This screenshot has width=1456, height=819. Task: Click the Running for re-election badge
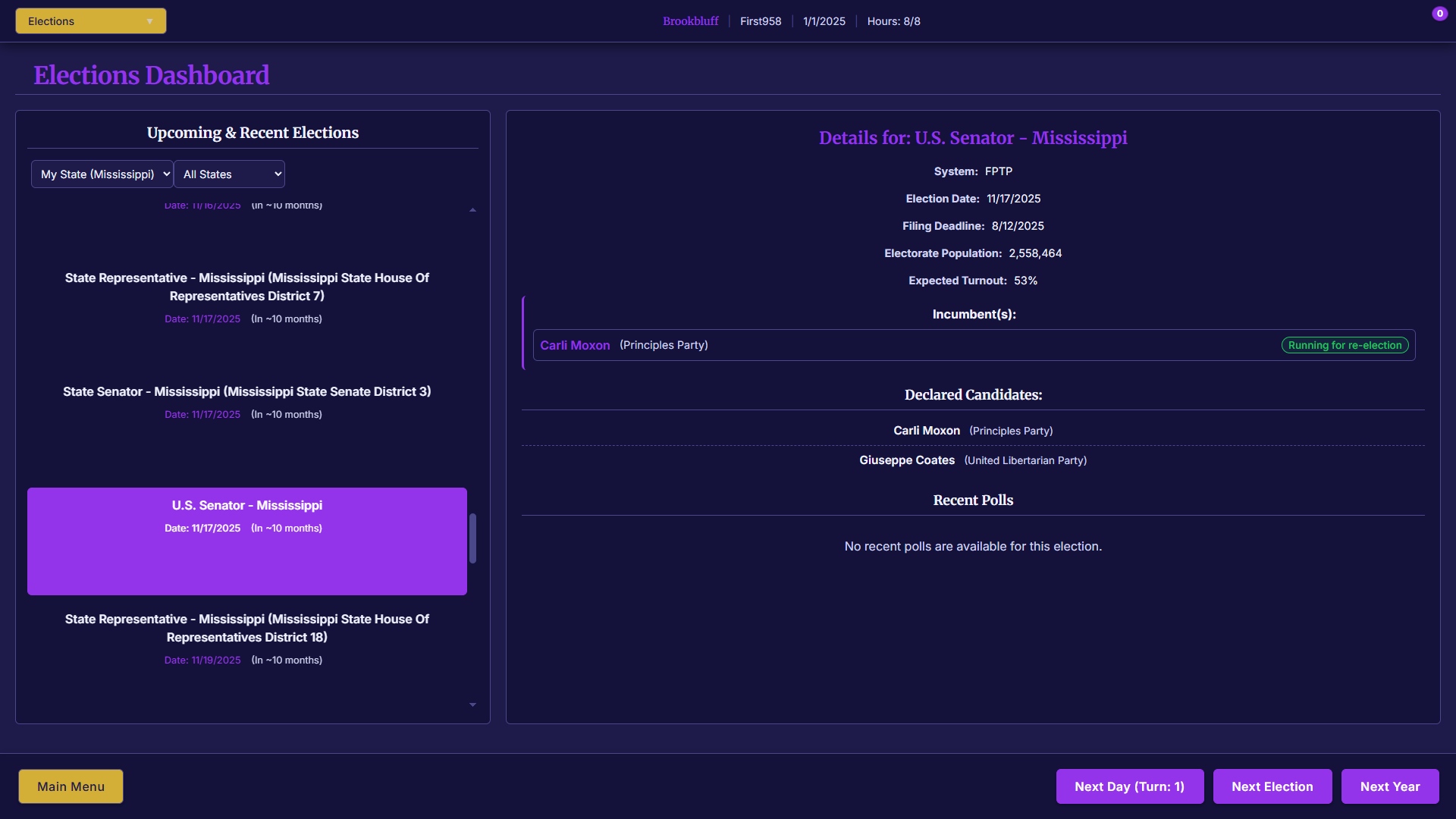pyautogui.click(x=1344, y=345)
